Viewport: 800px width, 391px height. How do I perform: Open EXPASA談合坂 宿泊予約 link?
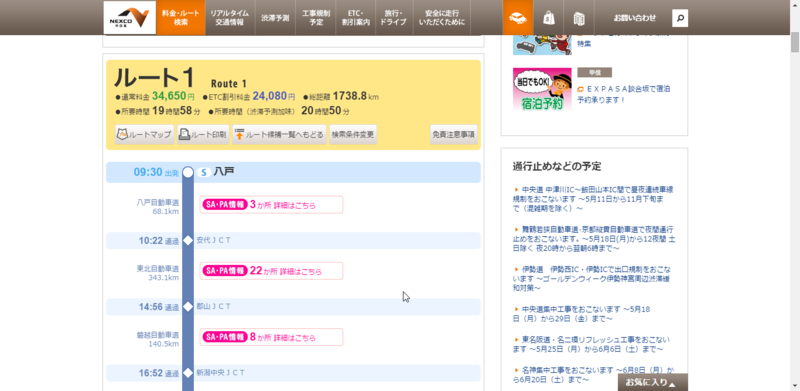click(x=623, y=94)
